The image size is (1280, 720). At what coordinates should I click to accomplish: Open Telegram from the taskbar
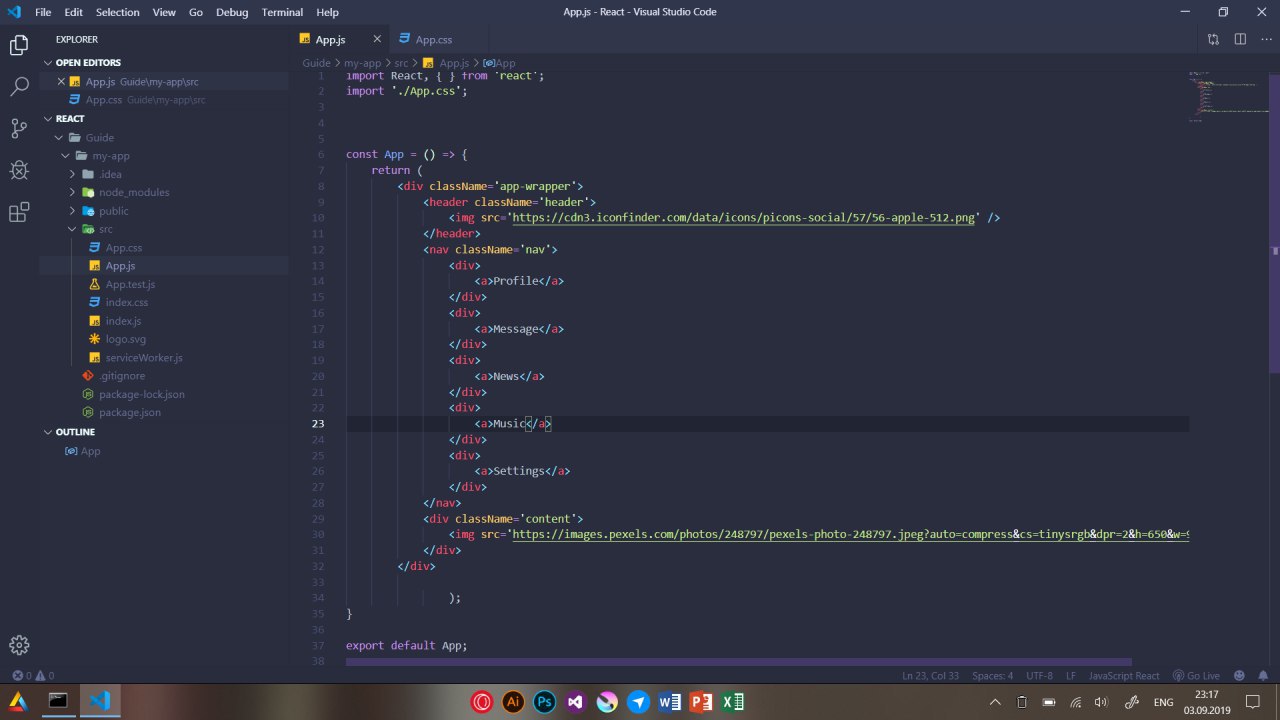click(638, 702)
